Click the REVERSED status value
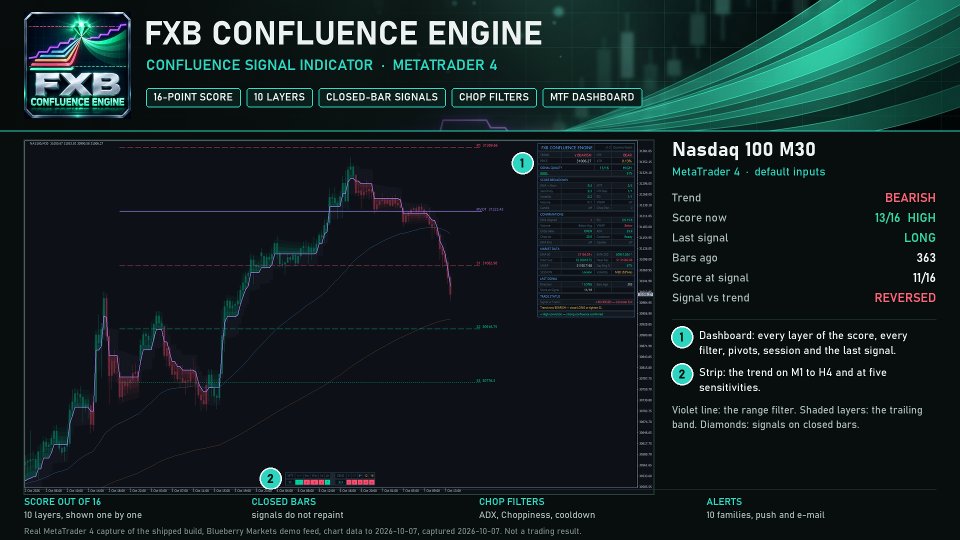Image resolution: width=960 pixels, height=540 pixels. (905, 298)
